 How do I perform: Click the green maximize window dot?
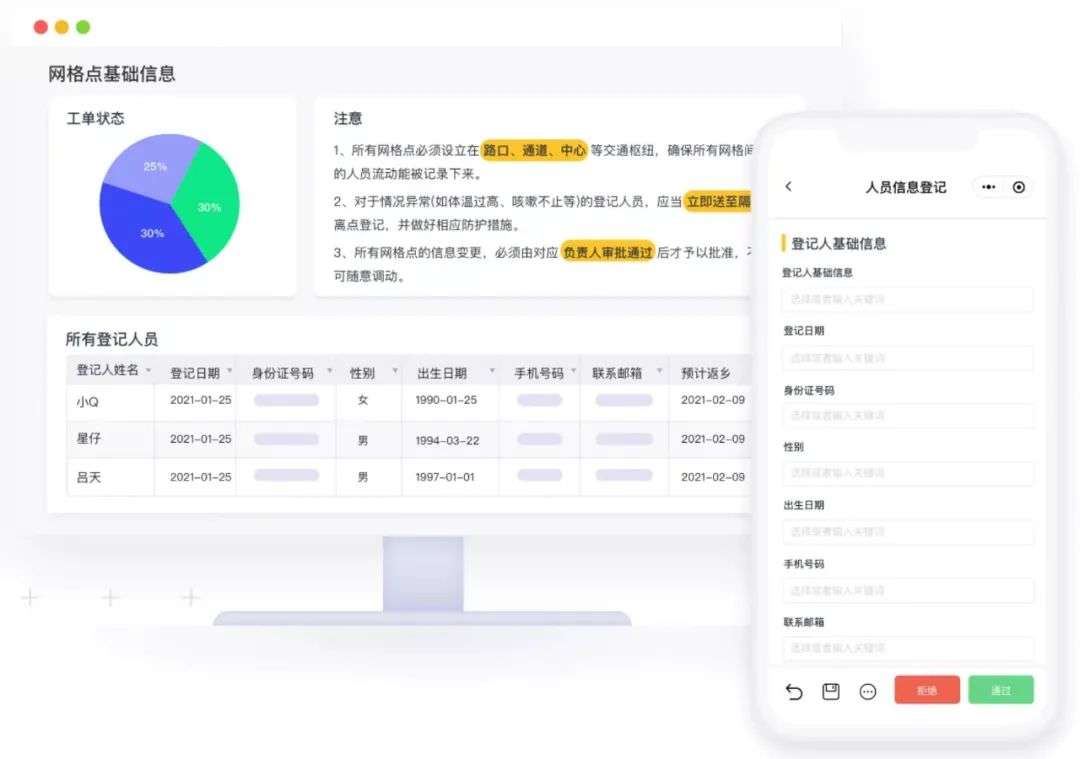coord(83,27)
